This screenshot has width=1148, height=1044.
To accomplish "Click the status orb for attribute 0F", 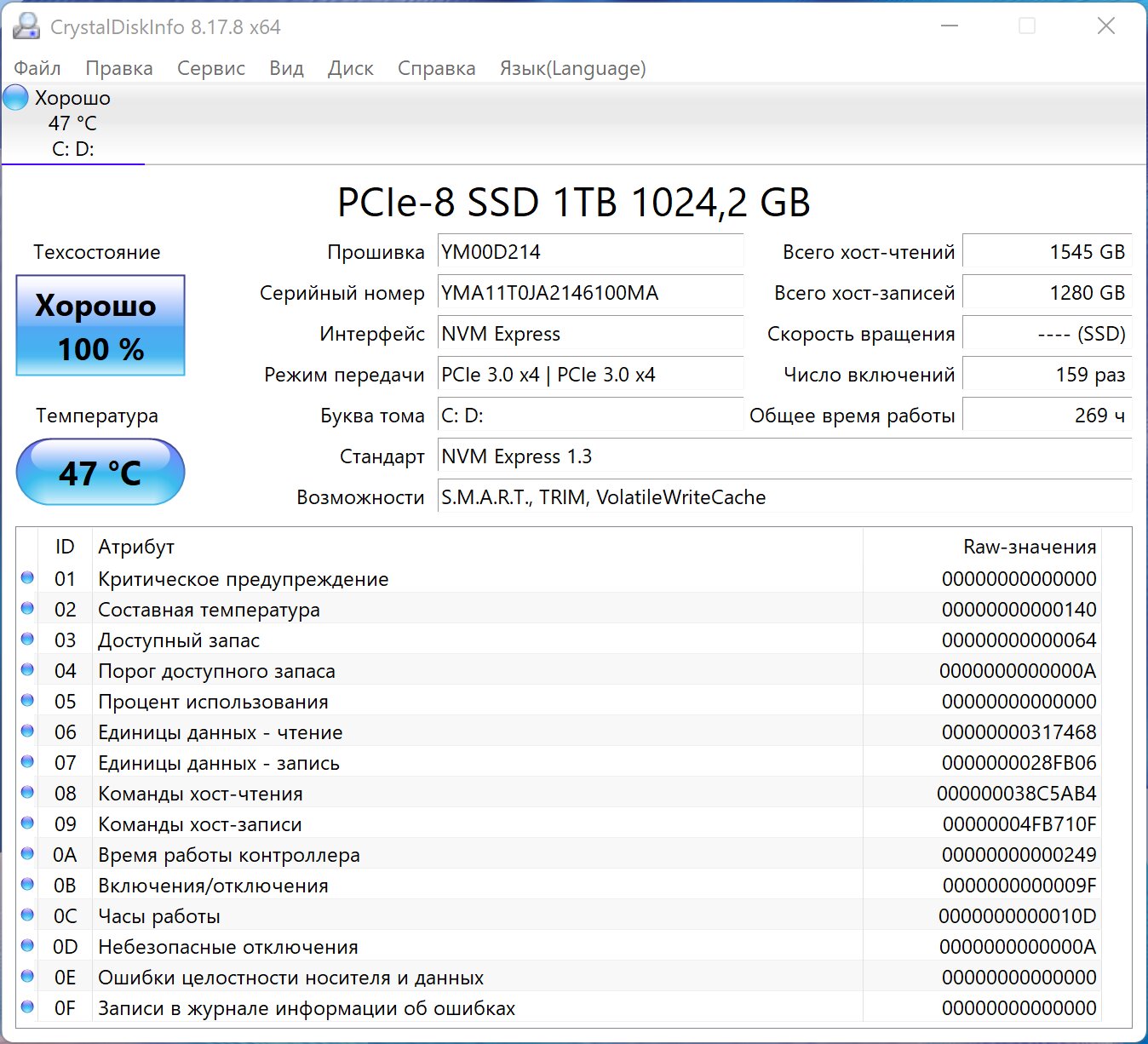I will [x=27, y=1007].
